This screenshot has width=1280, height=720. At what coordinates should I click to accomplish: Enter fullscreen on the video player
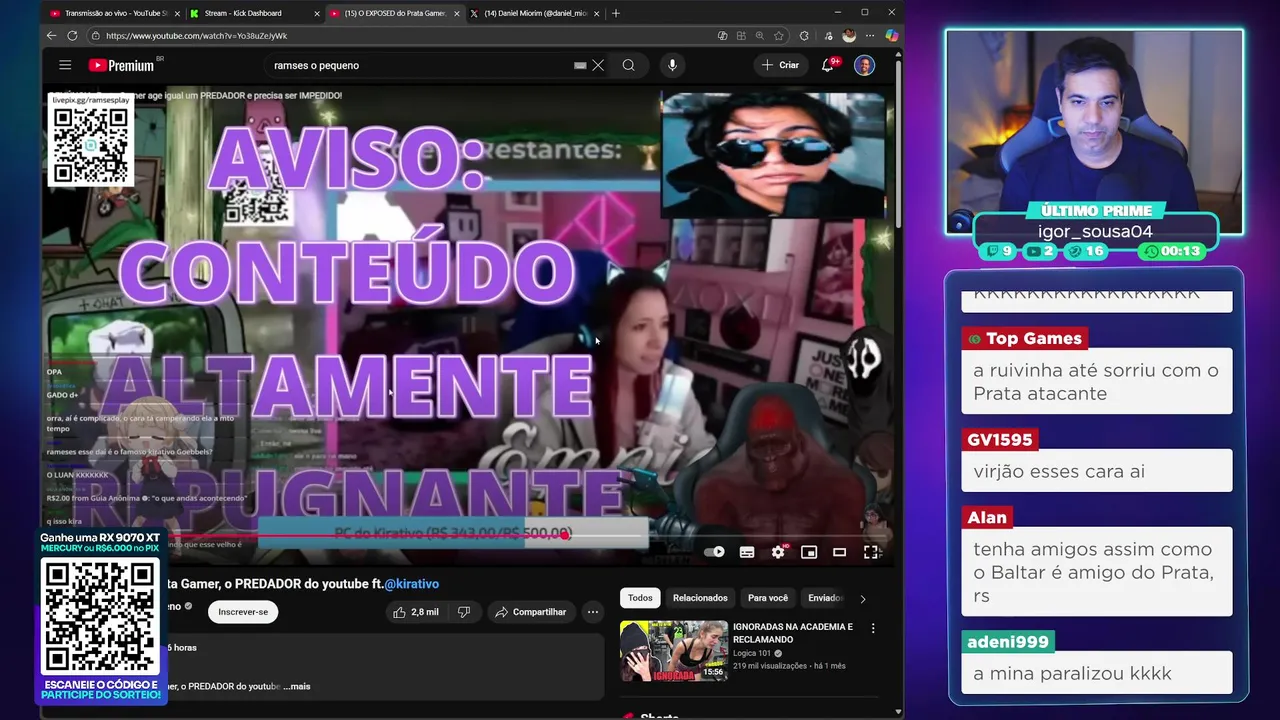point(871,552)
